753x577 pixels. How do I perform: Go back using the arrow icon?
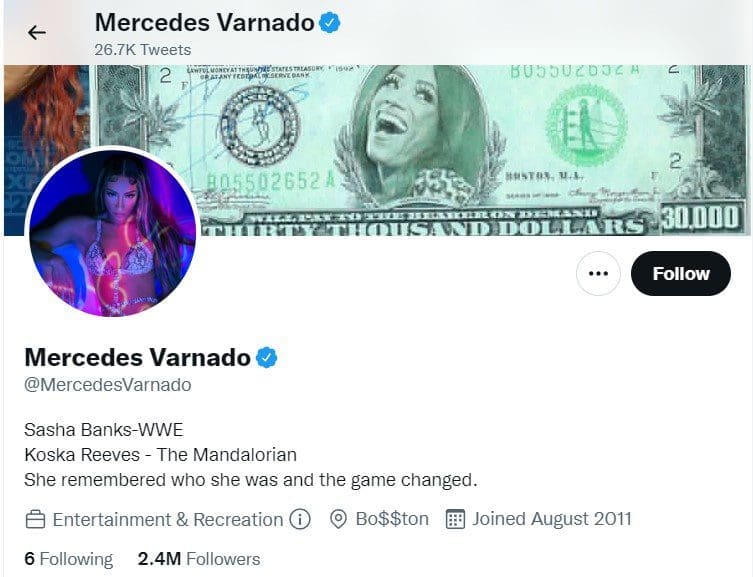[36, 33]
